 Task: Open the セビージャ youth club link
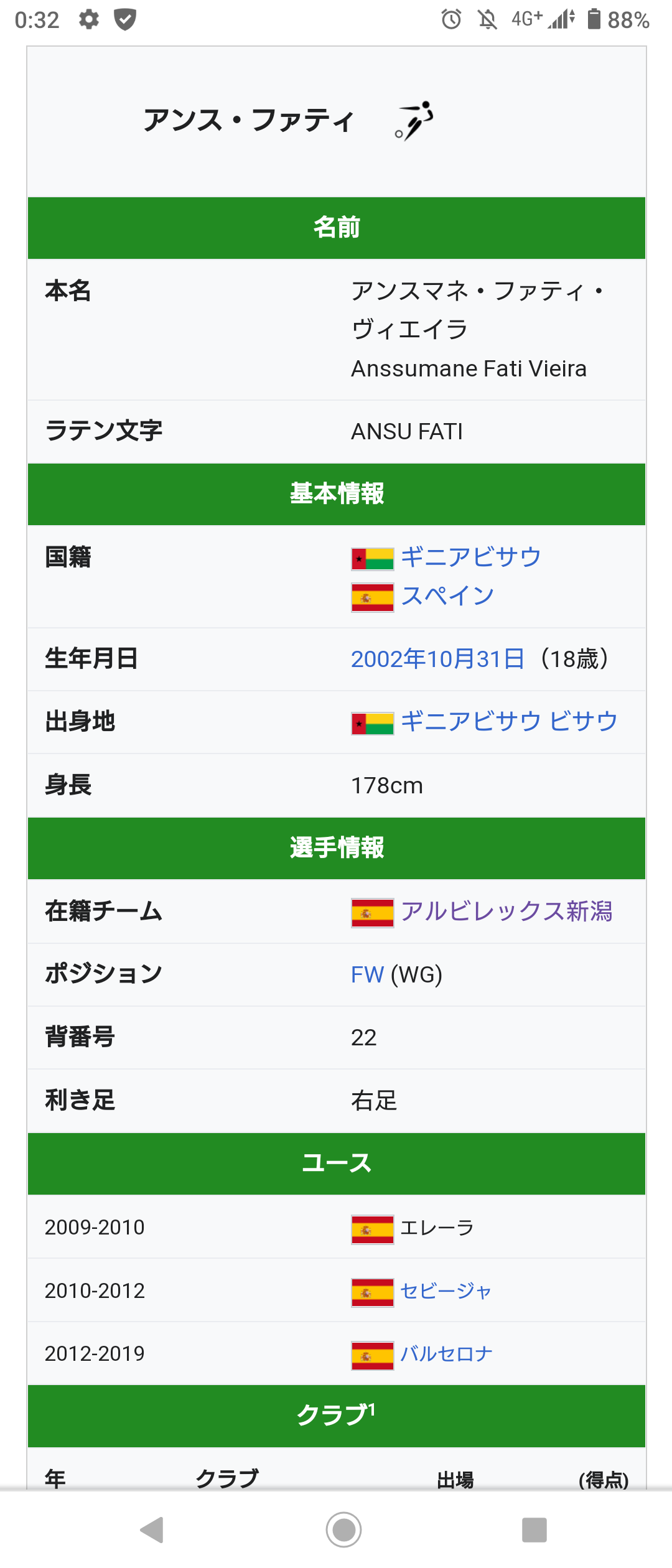click(446, 1290)
